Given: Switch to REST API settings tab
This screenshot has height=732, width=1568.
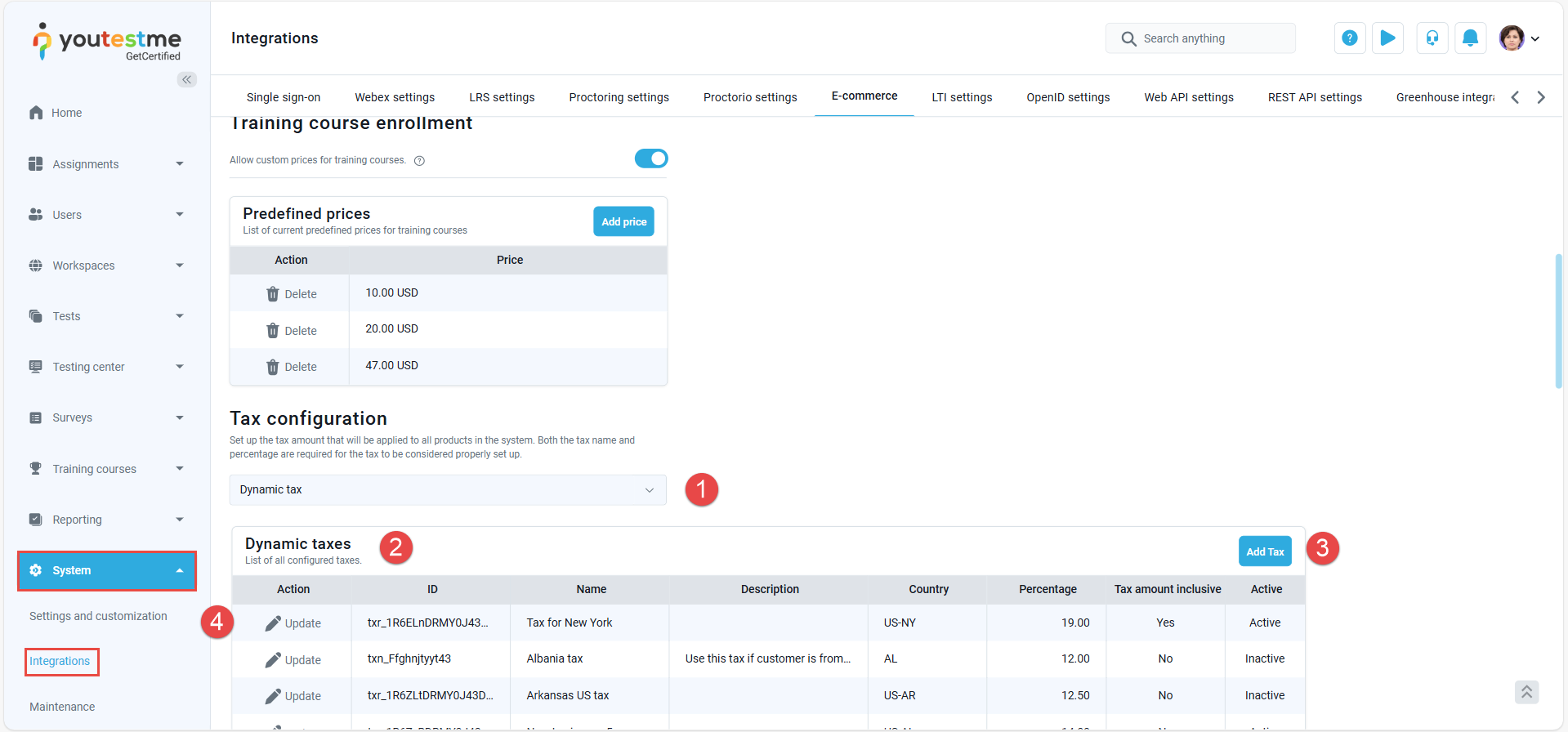Looking at the screenshot, I should point(1315,97).
